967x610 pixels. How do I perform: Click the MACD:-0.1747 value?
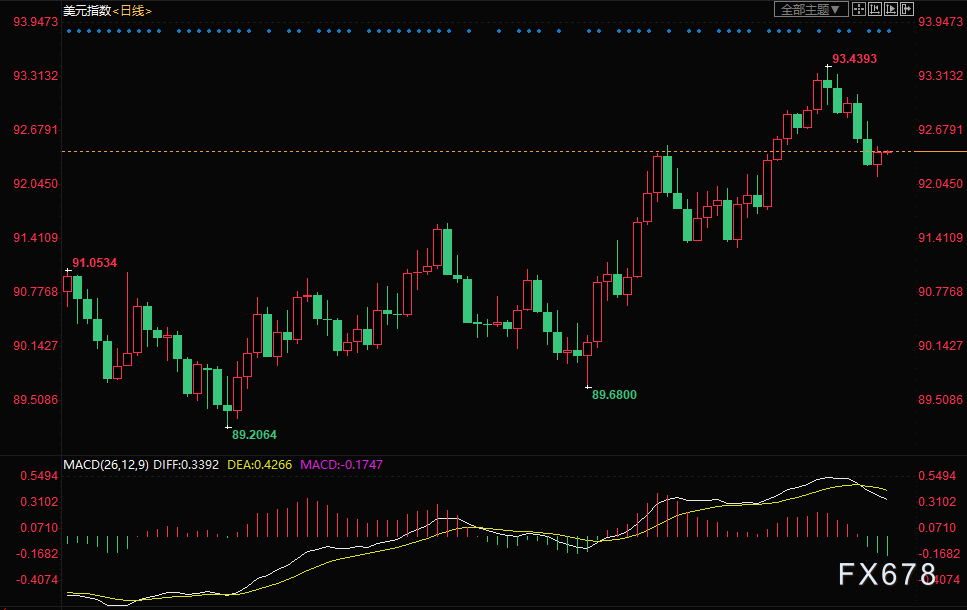[342, 464]
